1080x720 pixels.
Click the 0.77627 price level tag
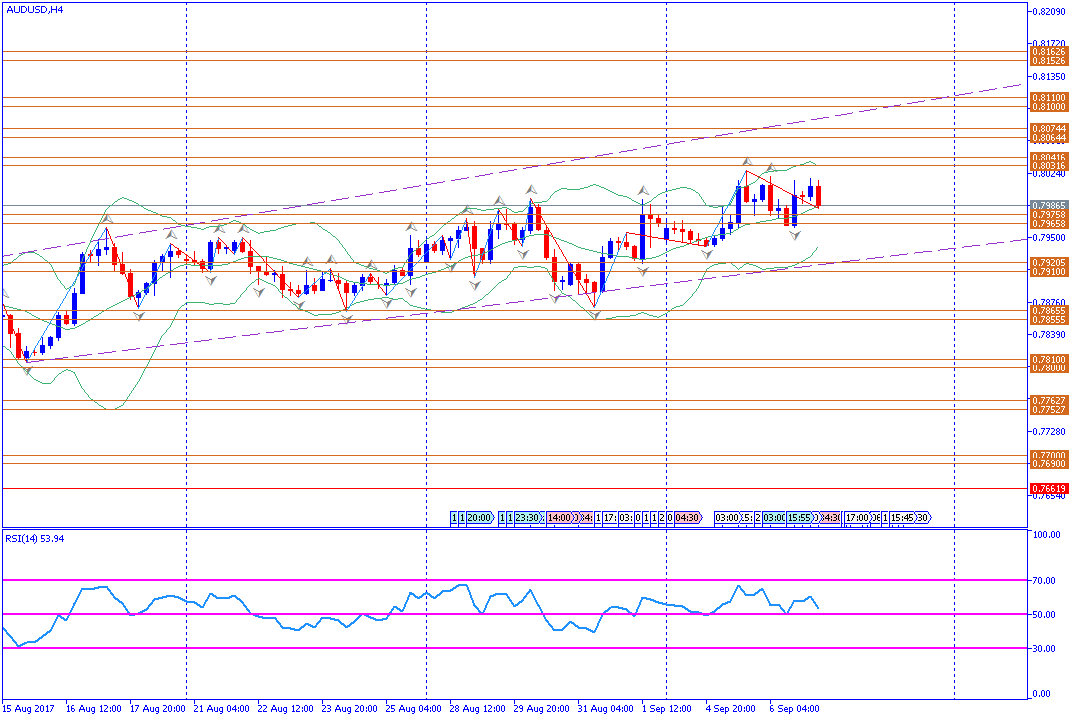(1046, 401)
